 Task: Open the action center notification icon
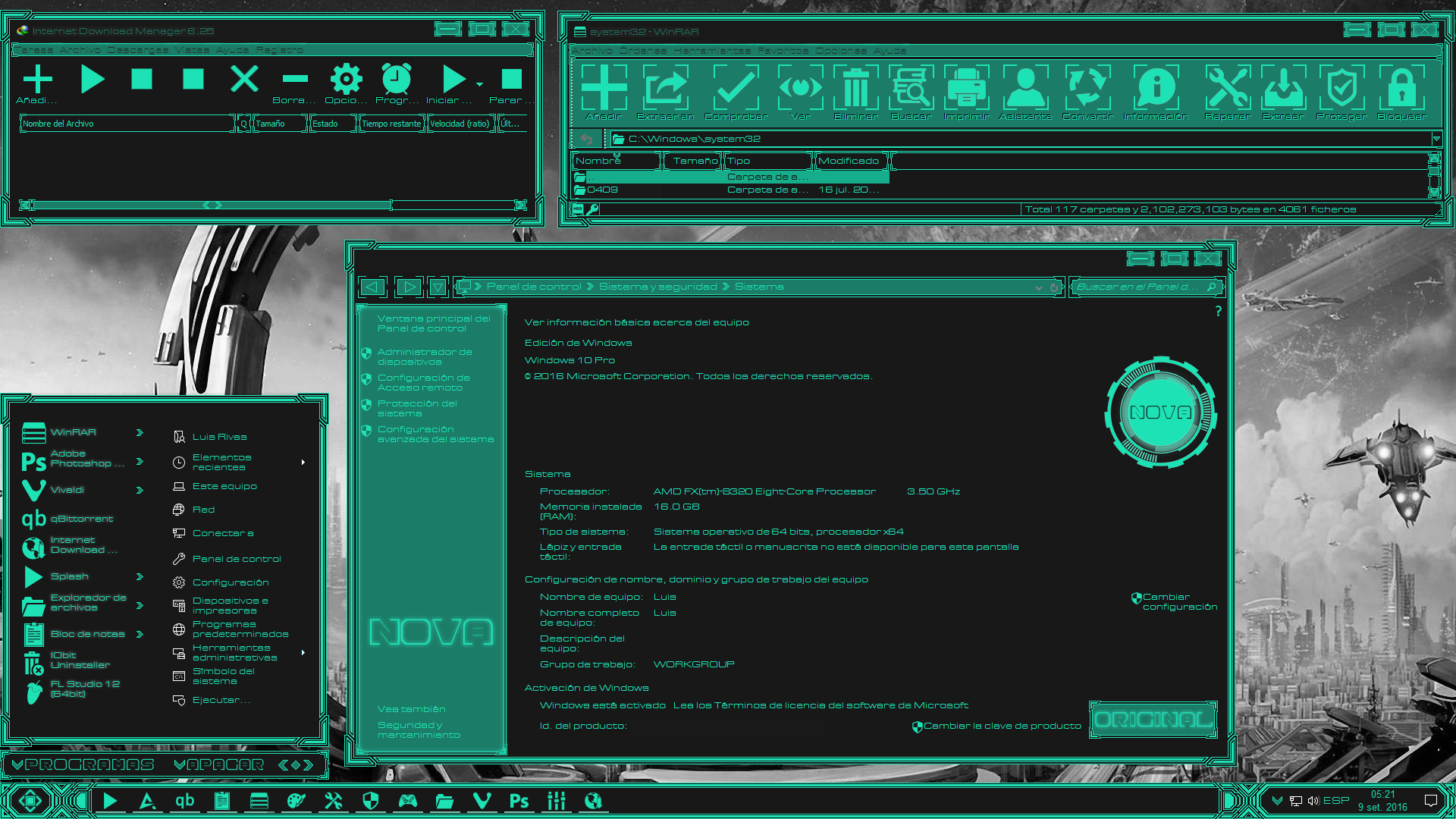(x=1431, y=801)
